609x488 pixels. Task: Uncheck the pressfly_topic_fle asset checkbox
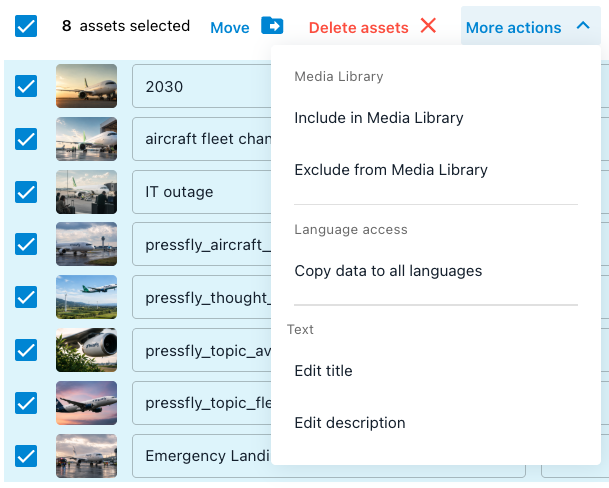pyautogui.click(x=26, y=403)
